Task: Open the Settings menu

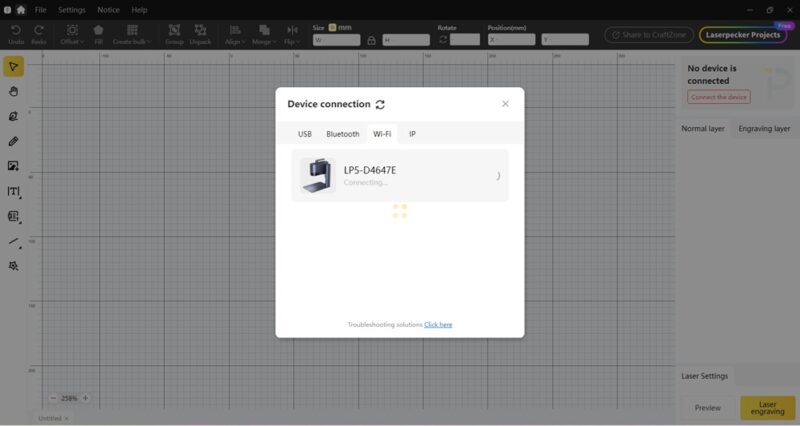Action: [x=71, y=10]
